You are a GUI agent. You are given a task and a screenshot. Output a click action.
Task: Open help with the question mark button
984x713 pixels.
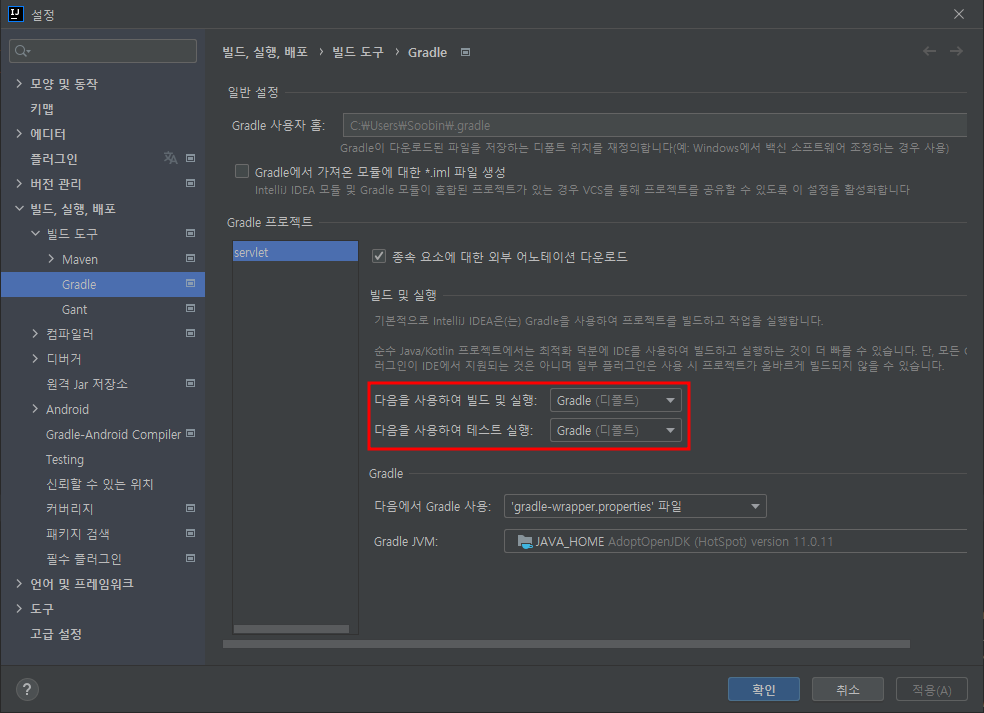(x=26, y=690)
